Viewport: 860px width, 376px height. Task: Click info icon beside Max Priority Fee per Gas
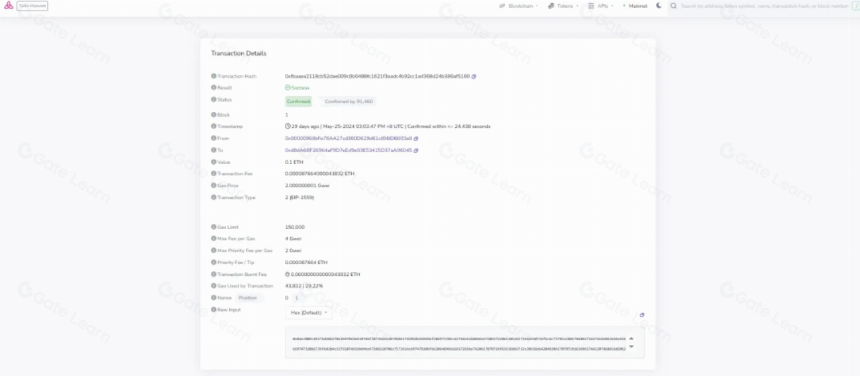pos(214,250)
